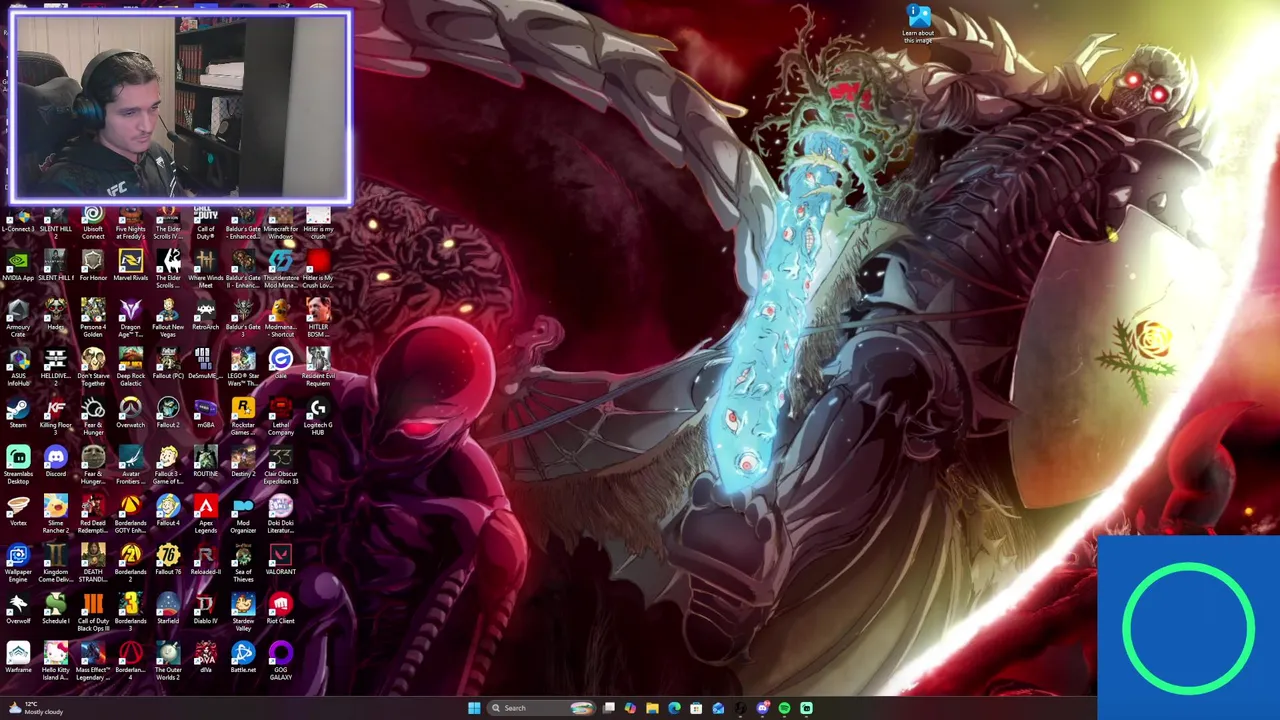This screenshot has height=720, width=1280.
Task: Open the RetroArch shortcut
Action: pyautogui.click(x=205, y=315)
